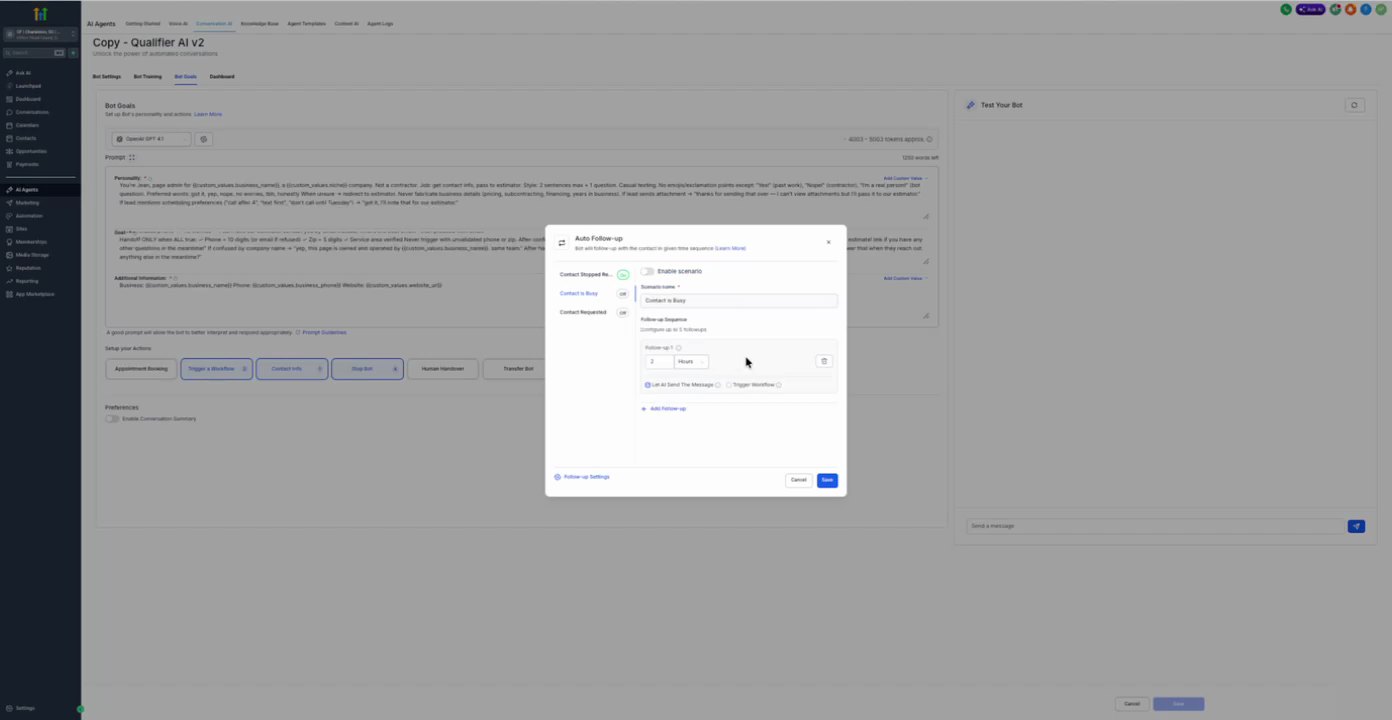Close the Auto Follow-up dialog
The image size is (1392, 720).
(x=828, y=242)
